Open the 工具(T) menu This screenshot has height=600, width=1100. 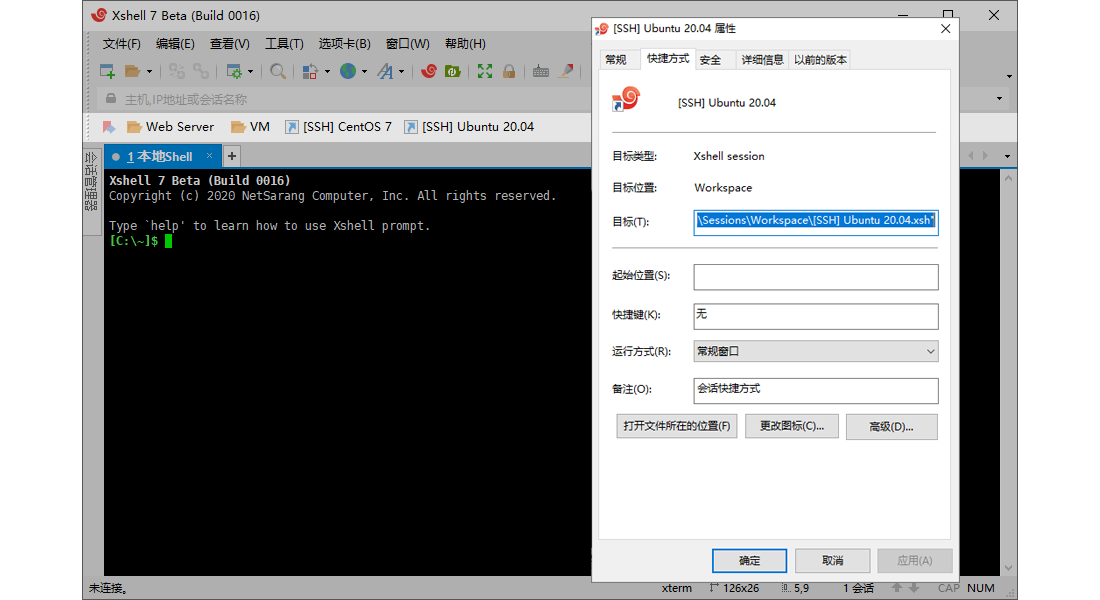284,44
